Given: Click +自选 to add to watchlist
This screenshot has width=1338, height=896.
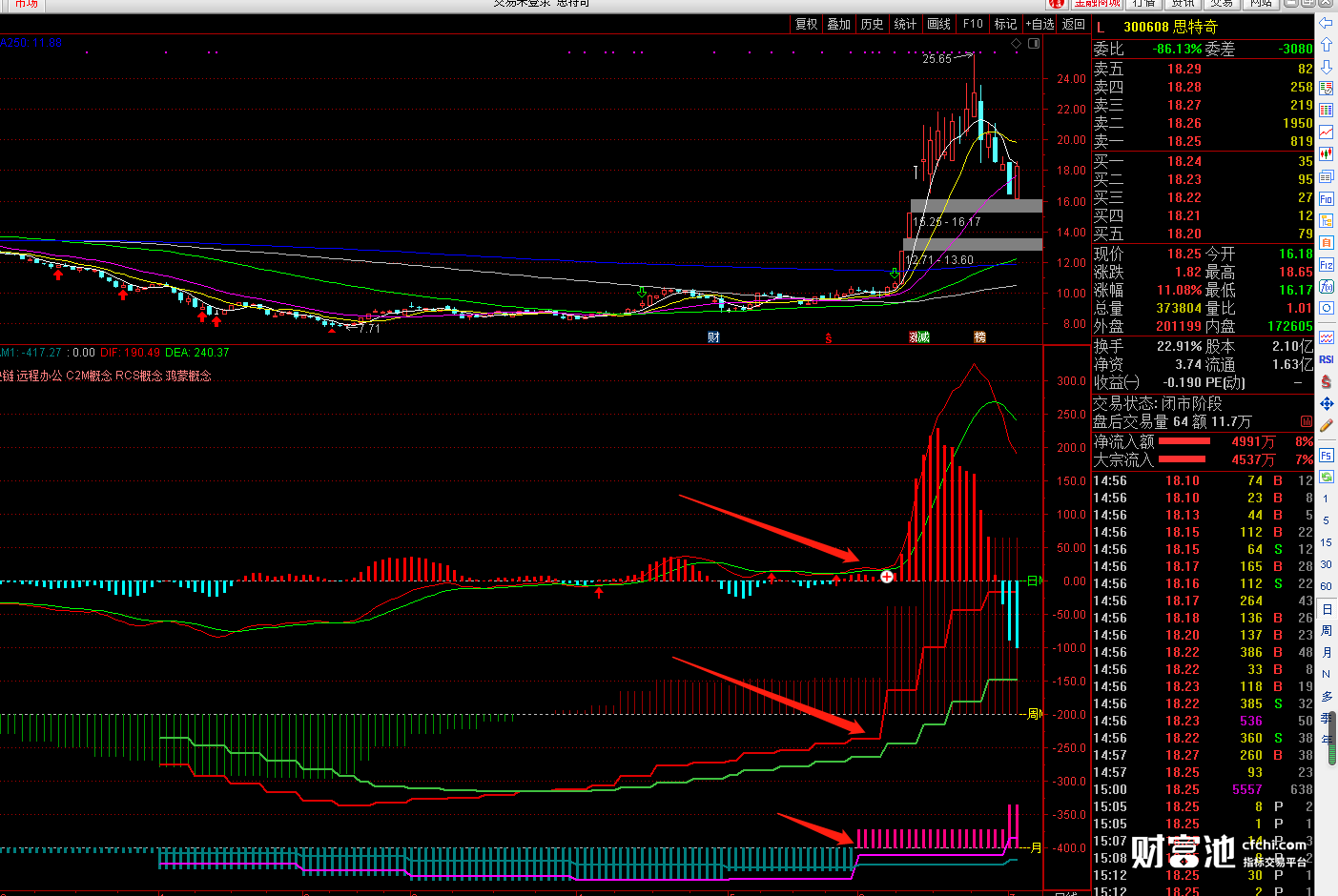Looking at the screenshot, I should click(x=1040, y=24).
